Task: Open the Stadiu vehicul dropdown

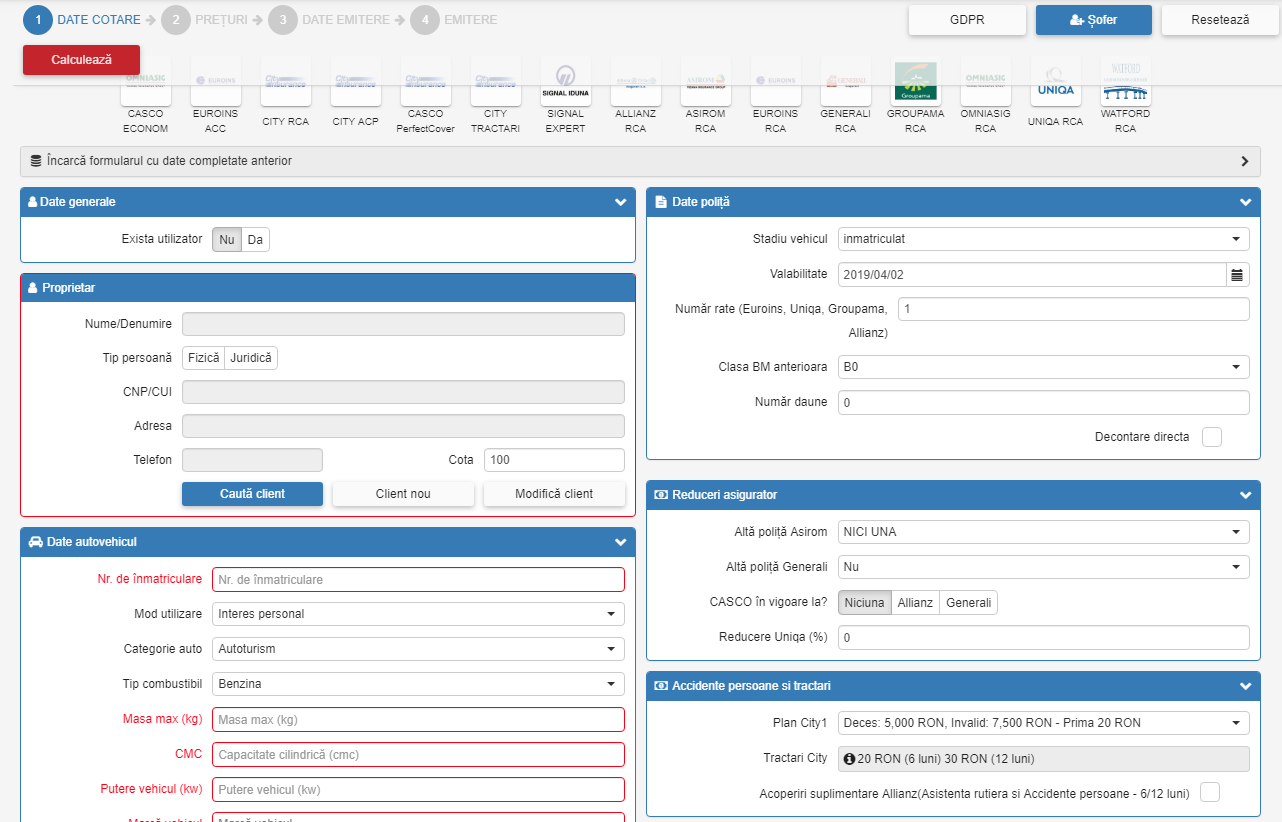Action: pyautogui.click(x=1043, y=239)
